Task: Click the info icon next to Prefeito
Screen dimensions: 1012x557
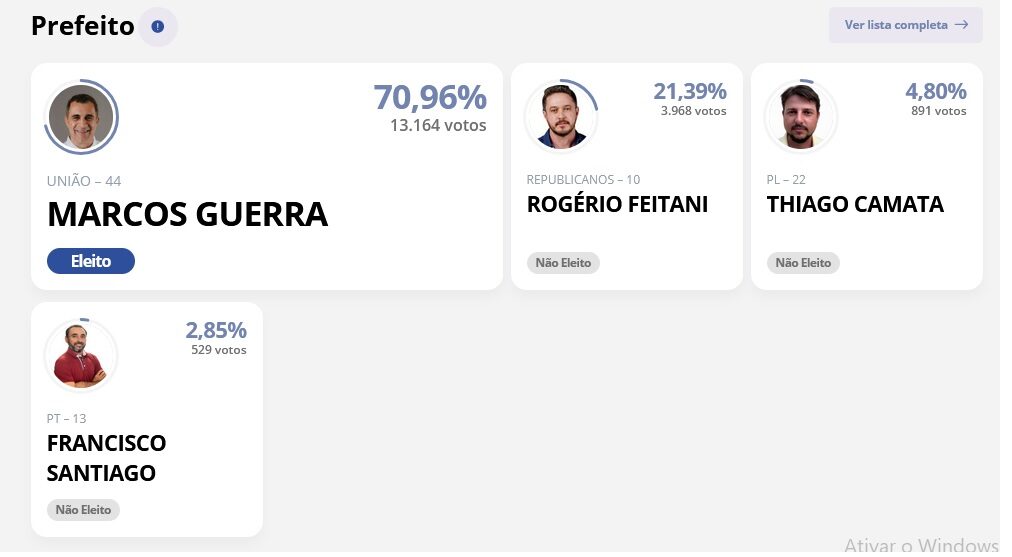Action: [157, 26]
